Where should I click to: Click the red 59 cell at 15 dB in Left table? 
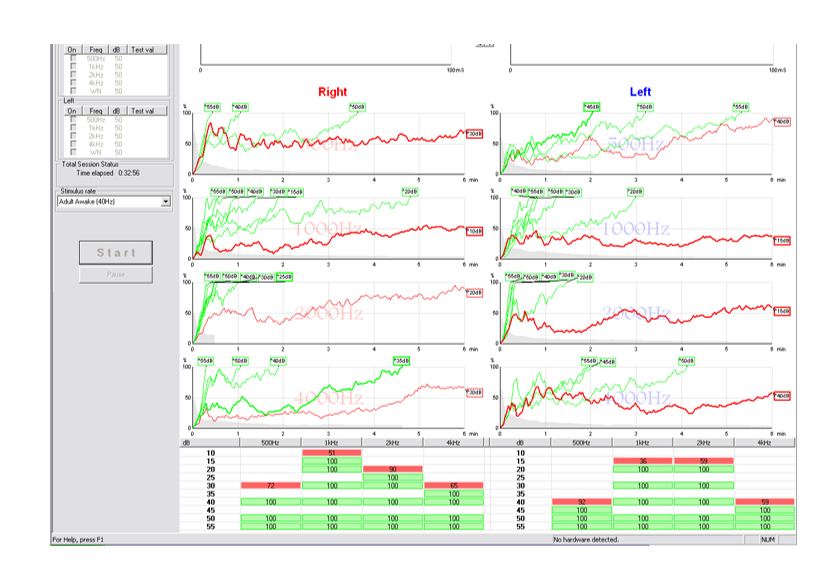pos(704,461)
